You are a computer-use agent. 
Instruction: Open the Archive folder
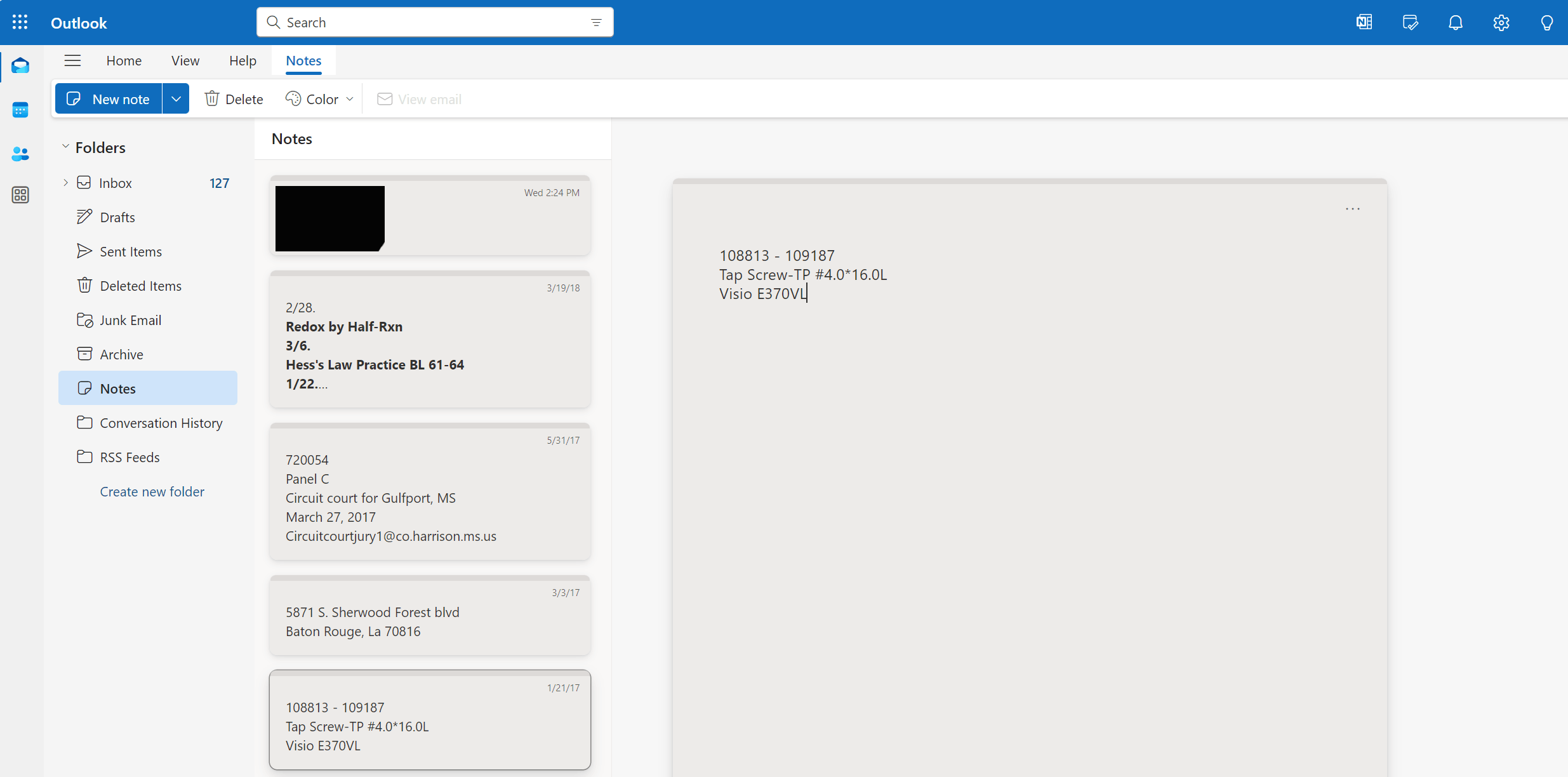tap(148, 354)
